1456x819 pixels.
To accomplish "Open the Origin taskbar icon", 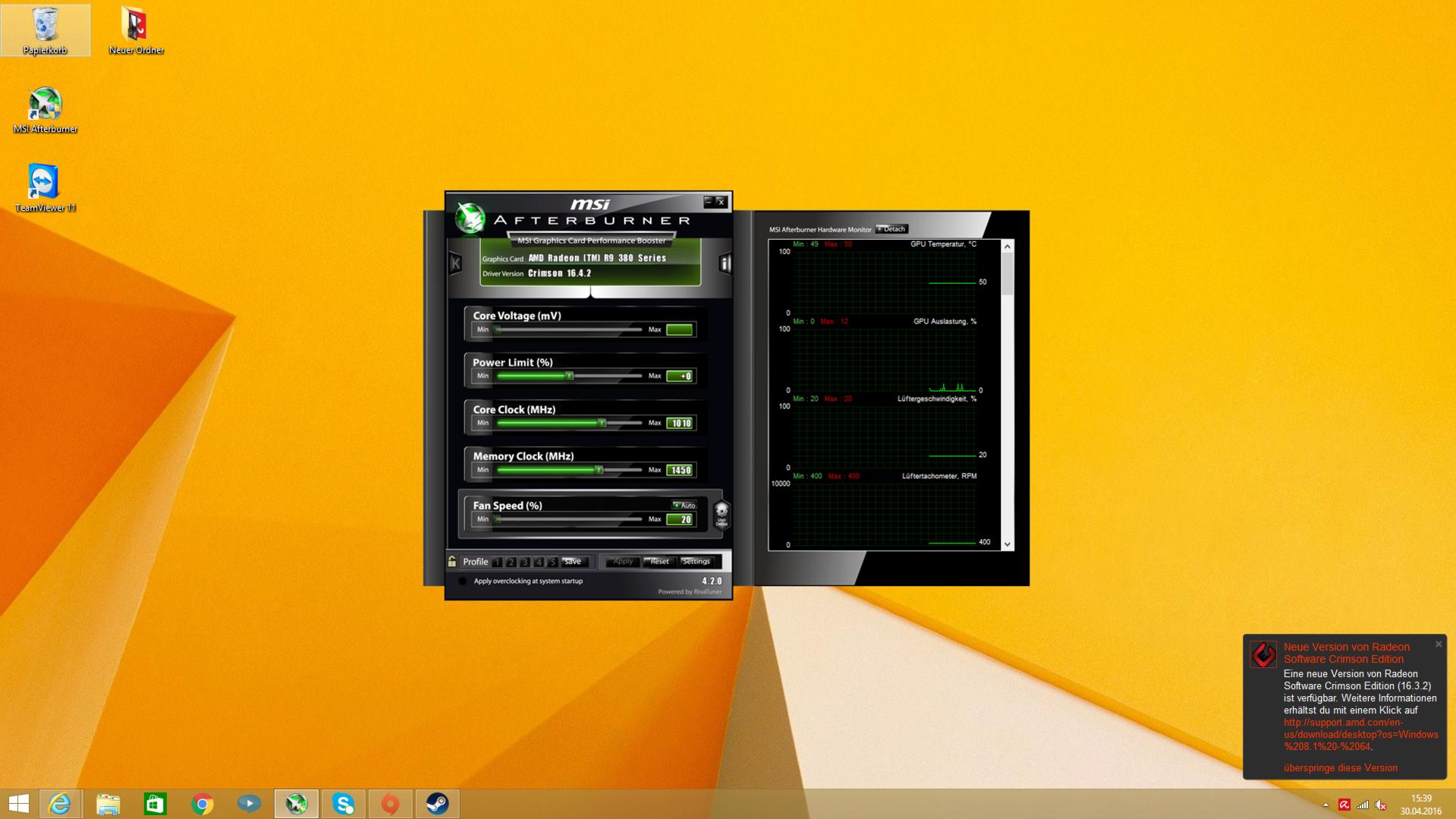I will [390, 804].
